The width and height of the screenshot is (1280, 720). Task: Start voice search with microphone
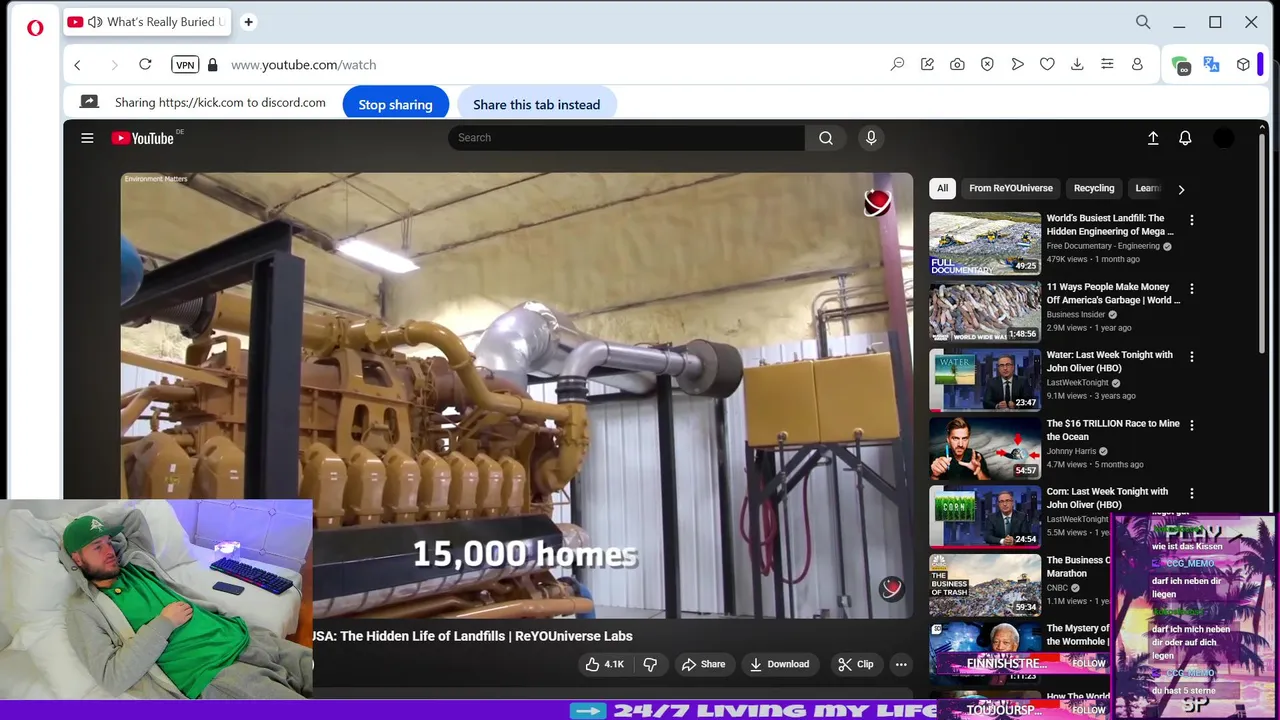pos(871,138)
